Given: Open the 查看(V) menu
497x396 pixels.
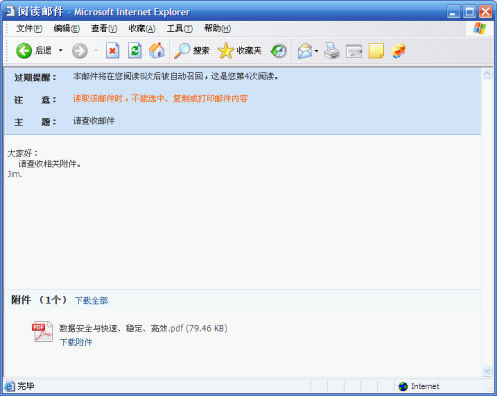Looking at the screenshot, I should pyautogui.click(x=104, y=29).
